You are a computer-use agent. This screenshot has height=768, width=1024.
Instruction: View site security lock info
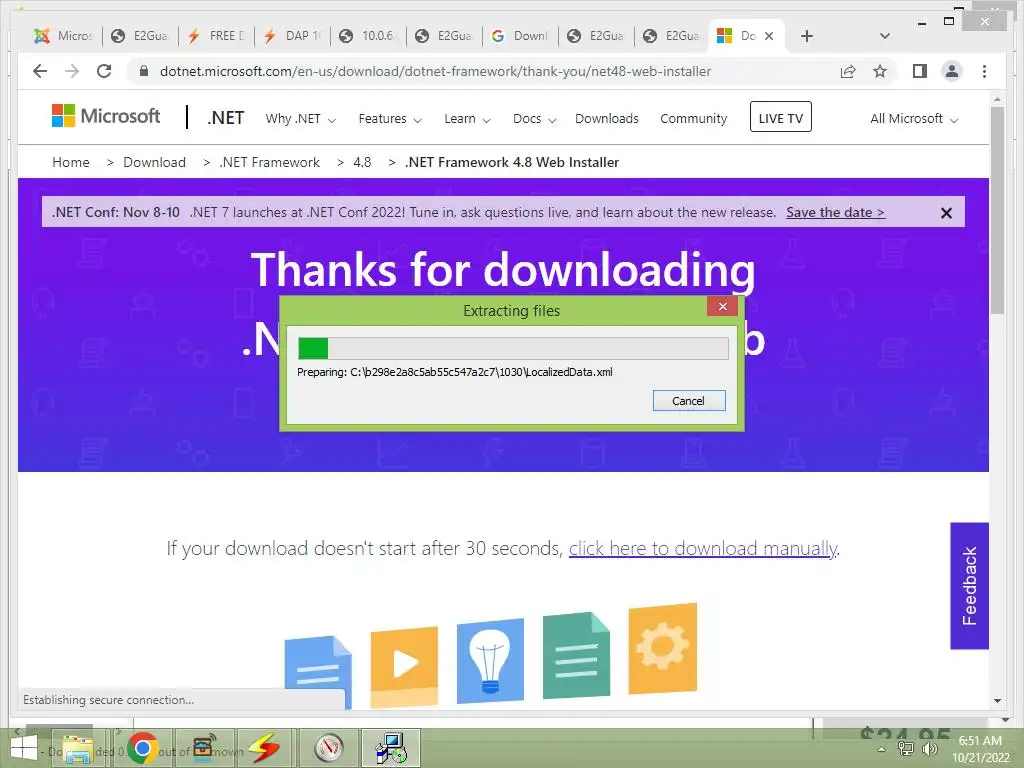pyautogui.click(x=144, y=71)
